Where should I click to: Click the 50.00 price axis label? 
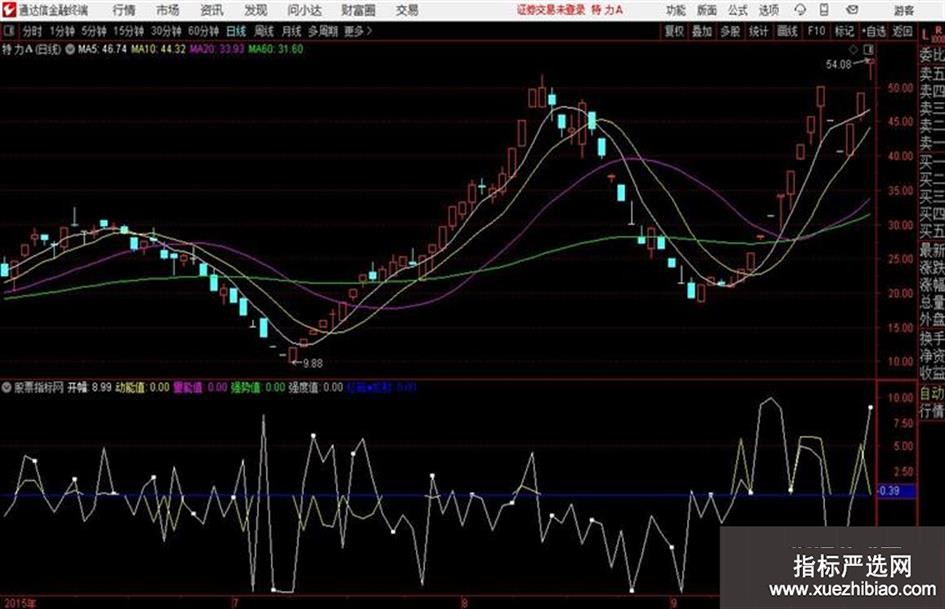click(x=900, y=88)
